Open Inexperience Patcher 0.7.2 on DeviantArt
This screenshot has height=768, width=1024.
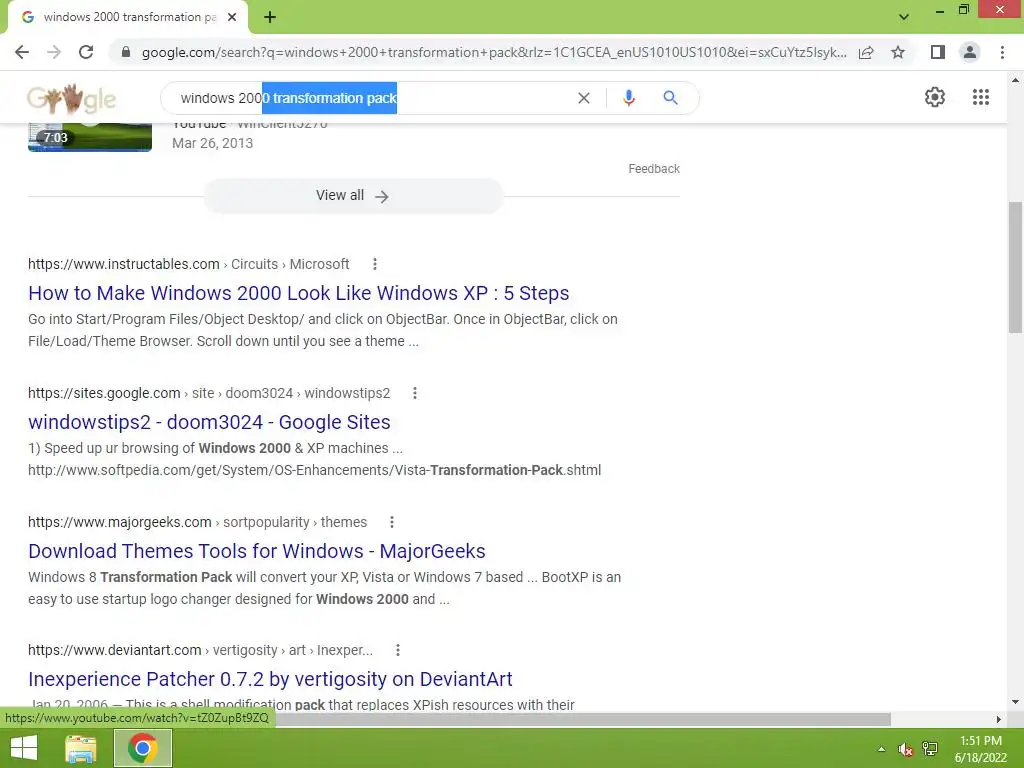click(270, 679)
